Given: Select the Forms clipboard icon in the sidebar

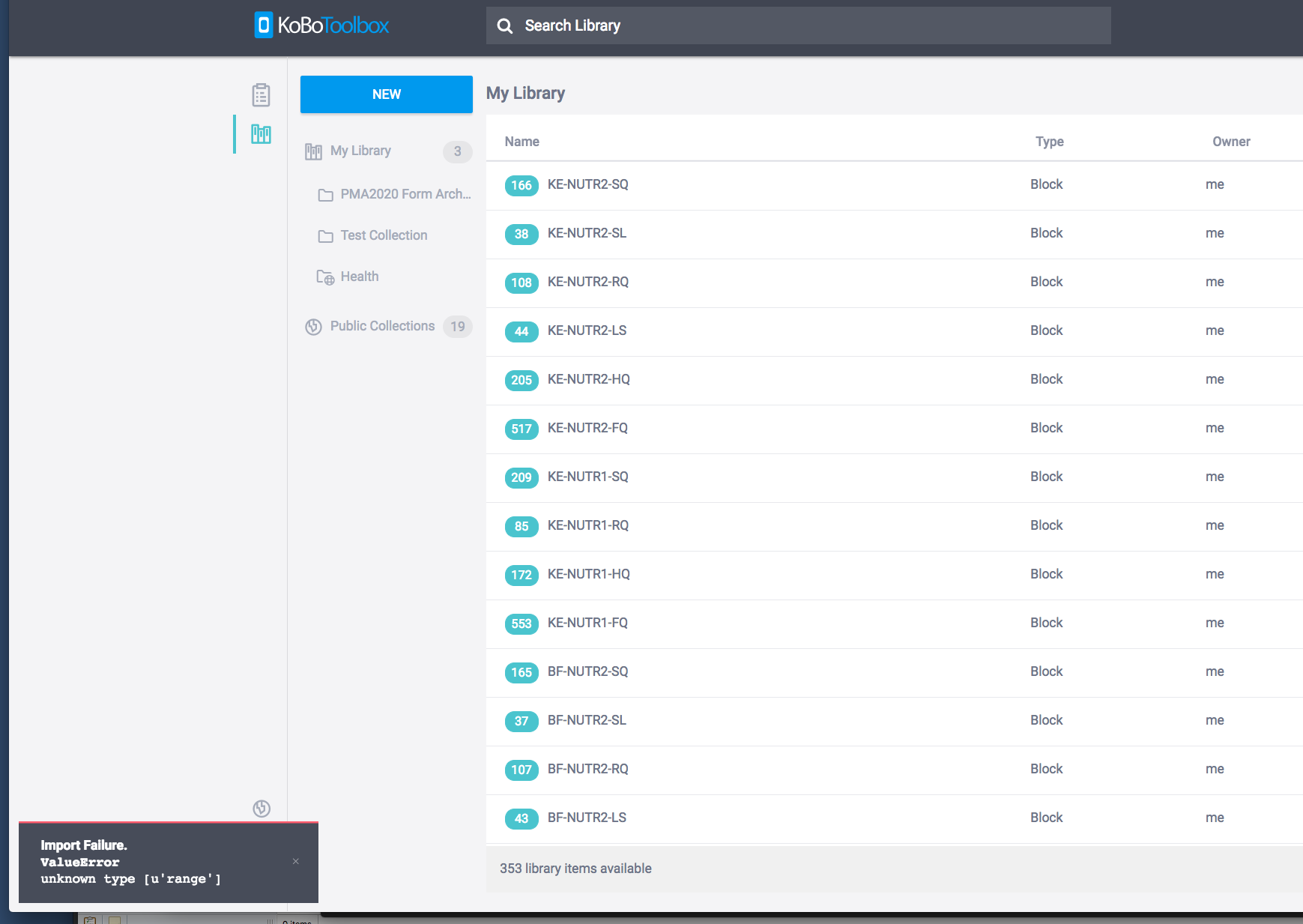Looking at the screenshot, I should click(x=261, y=94).
